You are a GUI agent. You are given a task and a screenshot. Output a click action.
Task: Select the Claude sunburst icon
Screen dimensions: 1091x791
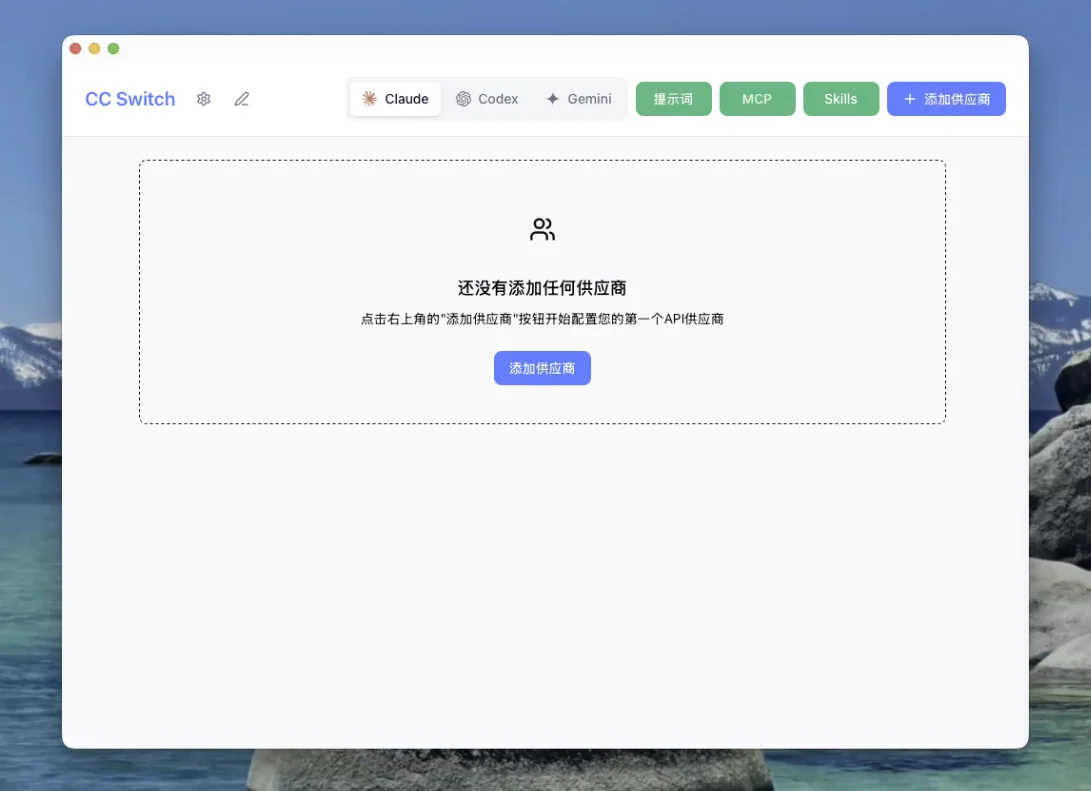369,98
